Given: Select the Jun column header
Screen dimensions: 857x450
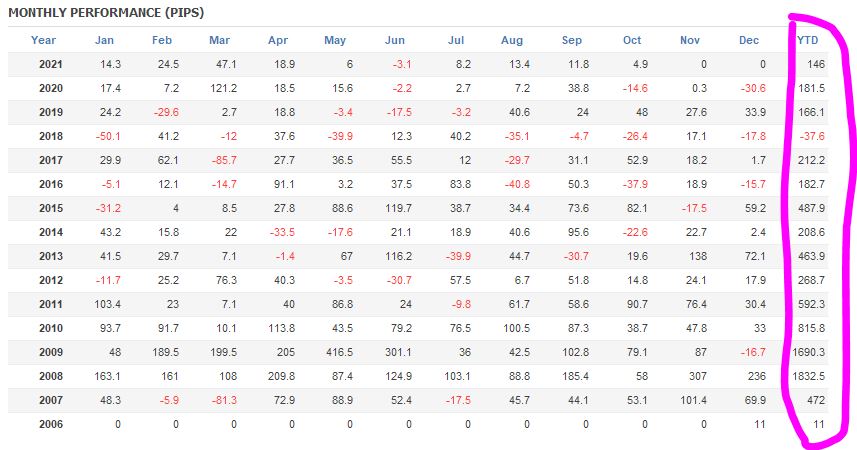Looking at the screenshot, I should click(x=395, y=40).
